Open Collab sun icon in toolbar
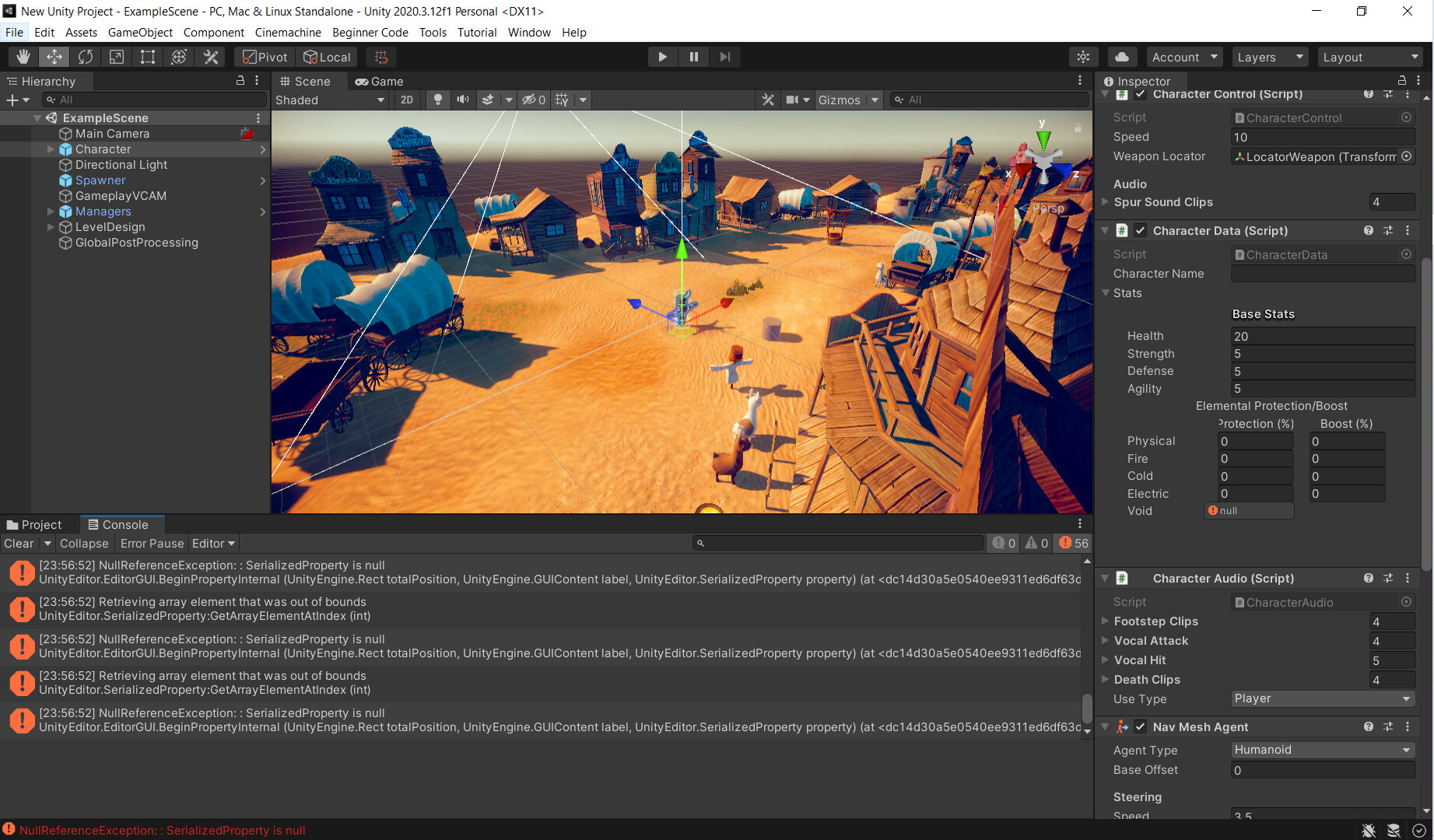 [x=1083, y=57]
